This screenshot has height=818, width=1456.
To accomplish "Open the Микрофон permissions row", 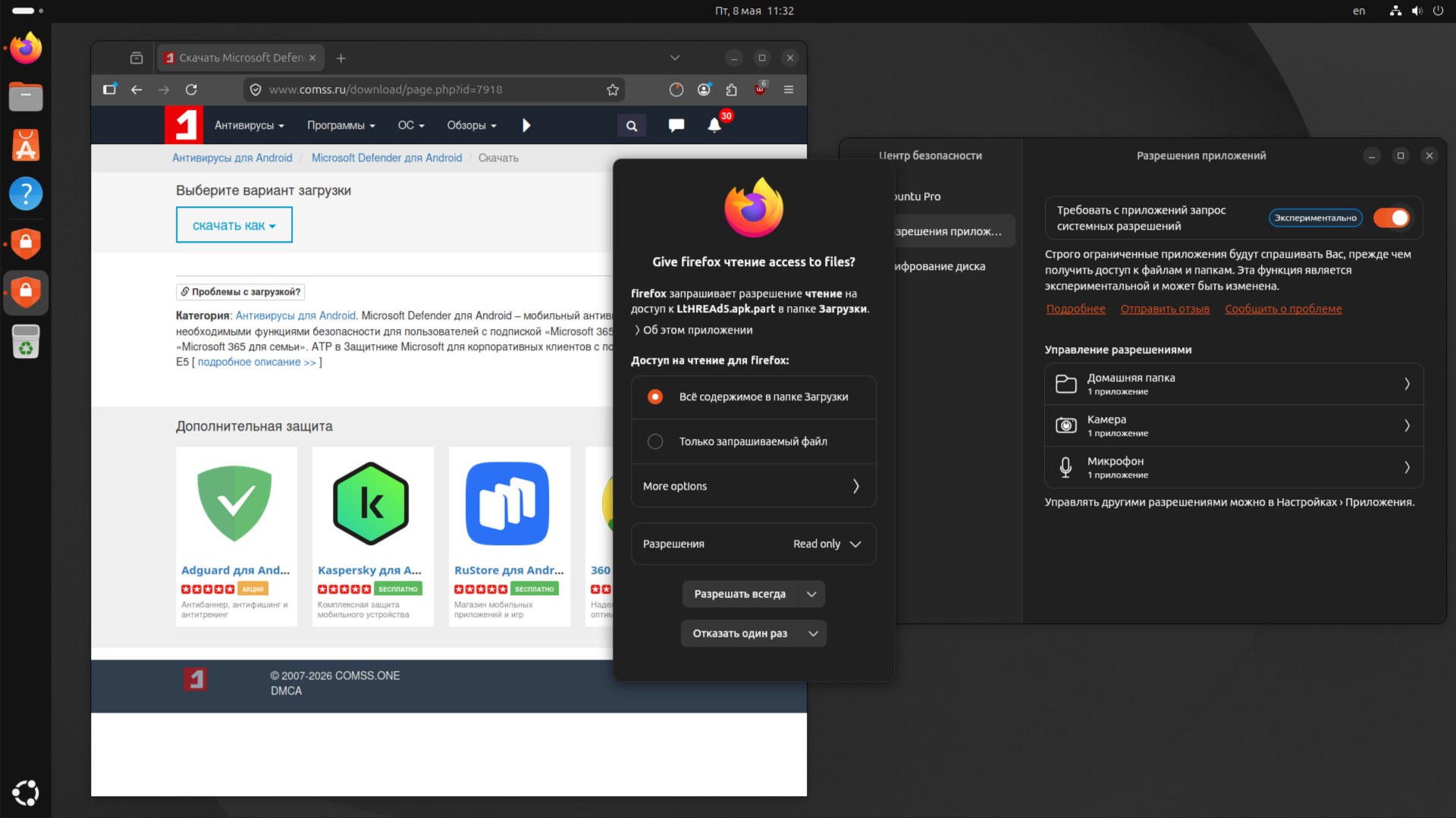I will 1234,468.
